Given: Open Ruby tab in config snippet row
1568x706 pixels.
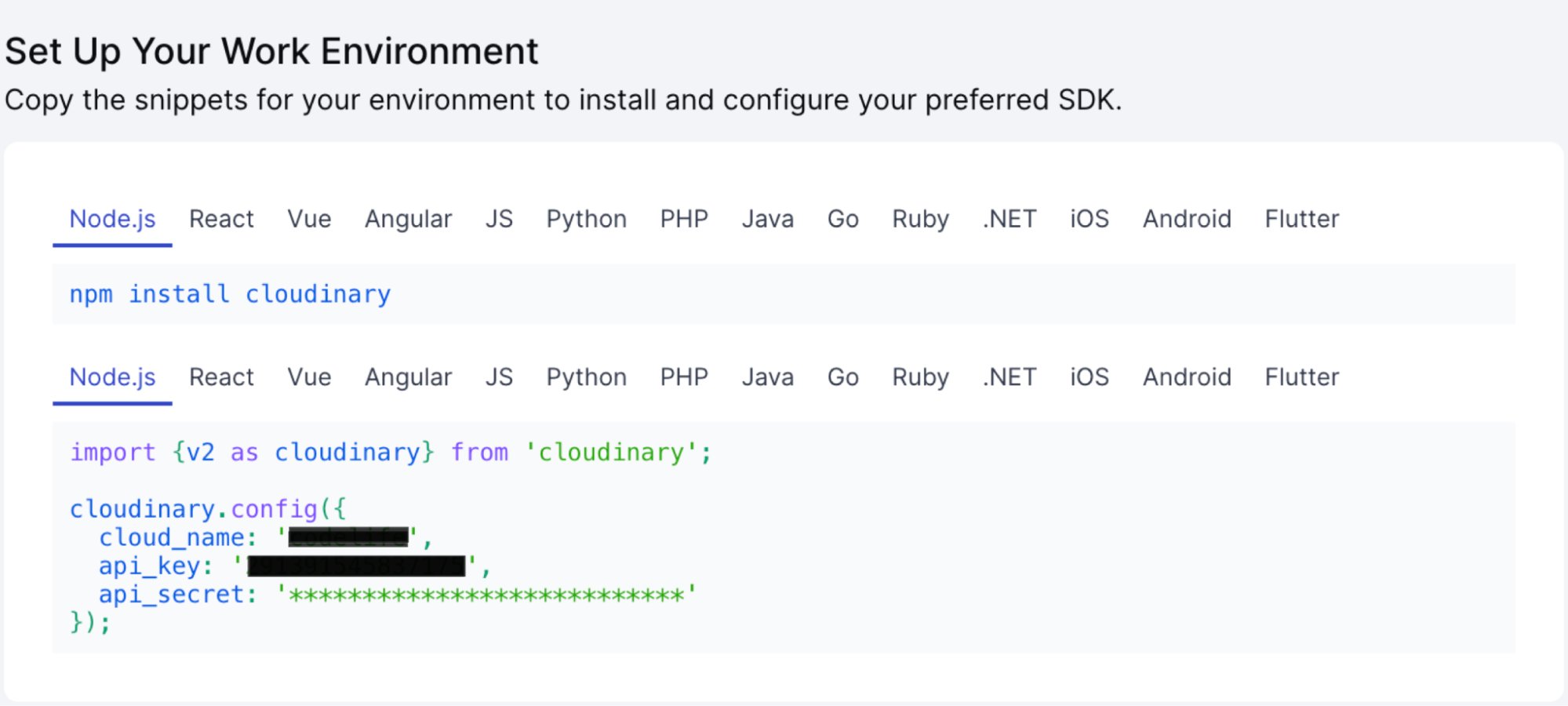Looking at the screenshot, I should tap(921, 377).
